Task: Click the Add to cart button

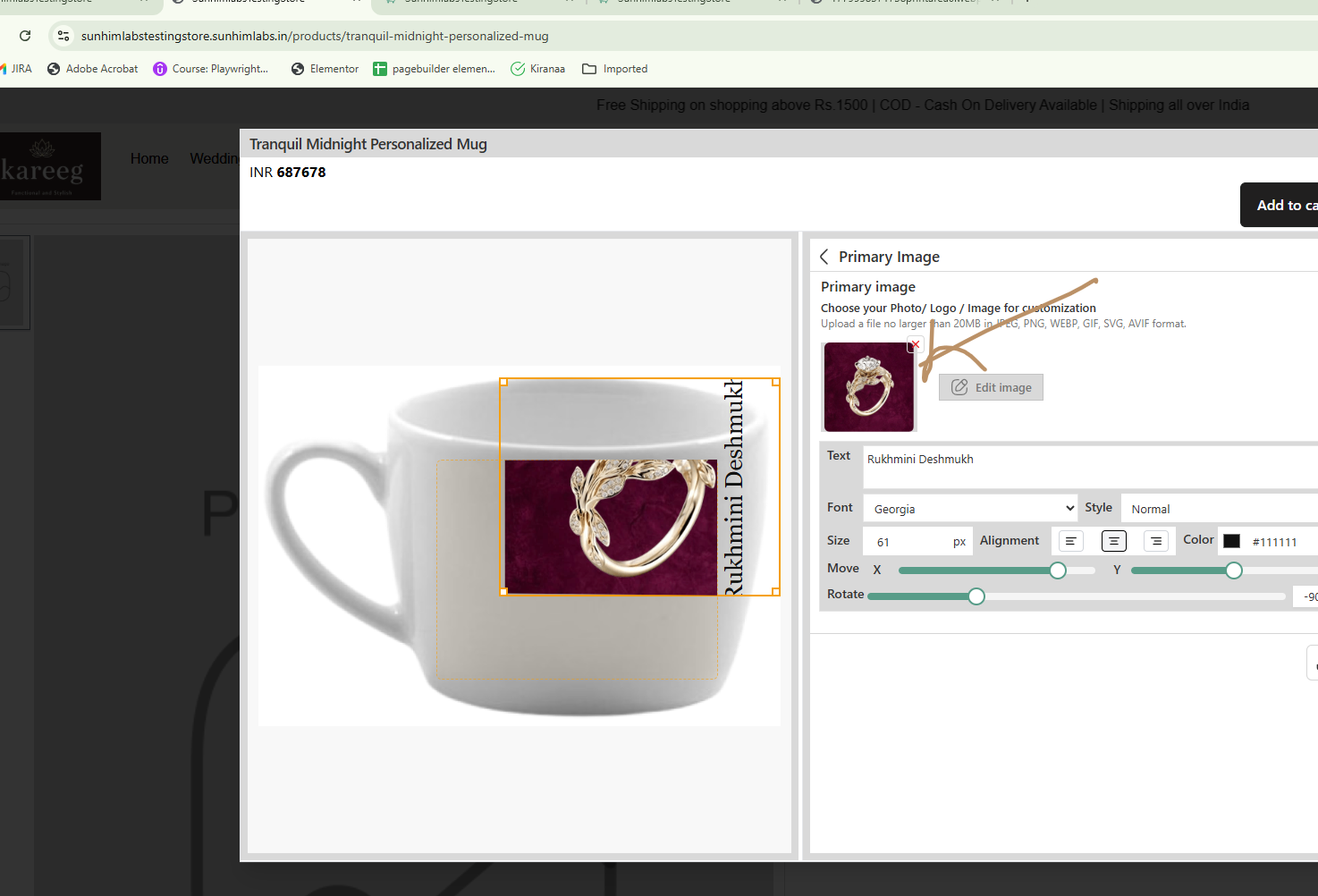Action: tap(1280, 205)
